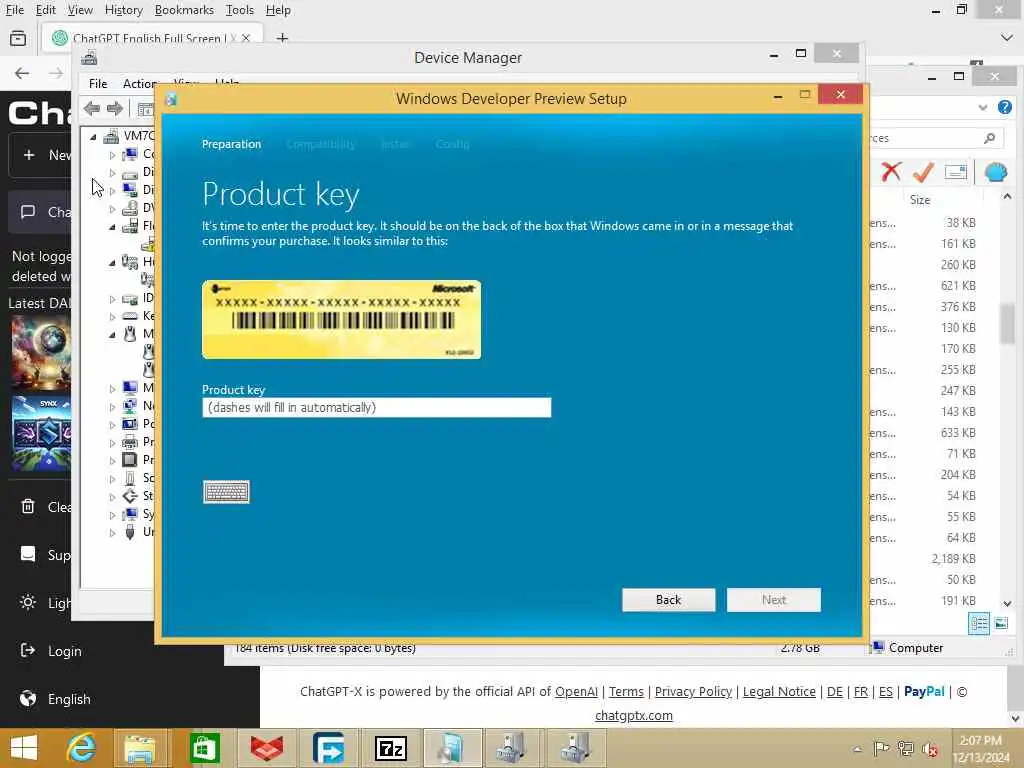Click the properties icon beside the orange checkmark
This screenshot has height=768, width=1024.
click(955, 172)
